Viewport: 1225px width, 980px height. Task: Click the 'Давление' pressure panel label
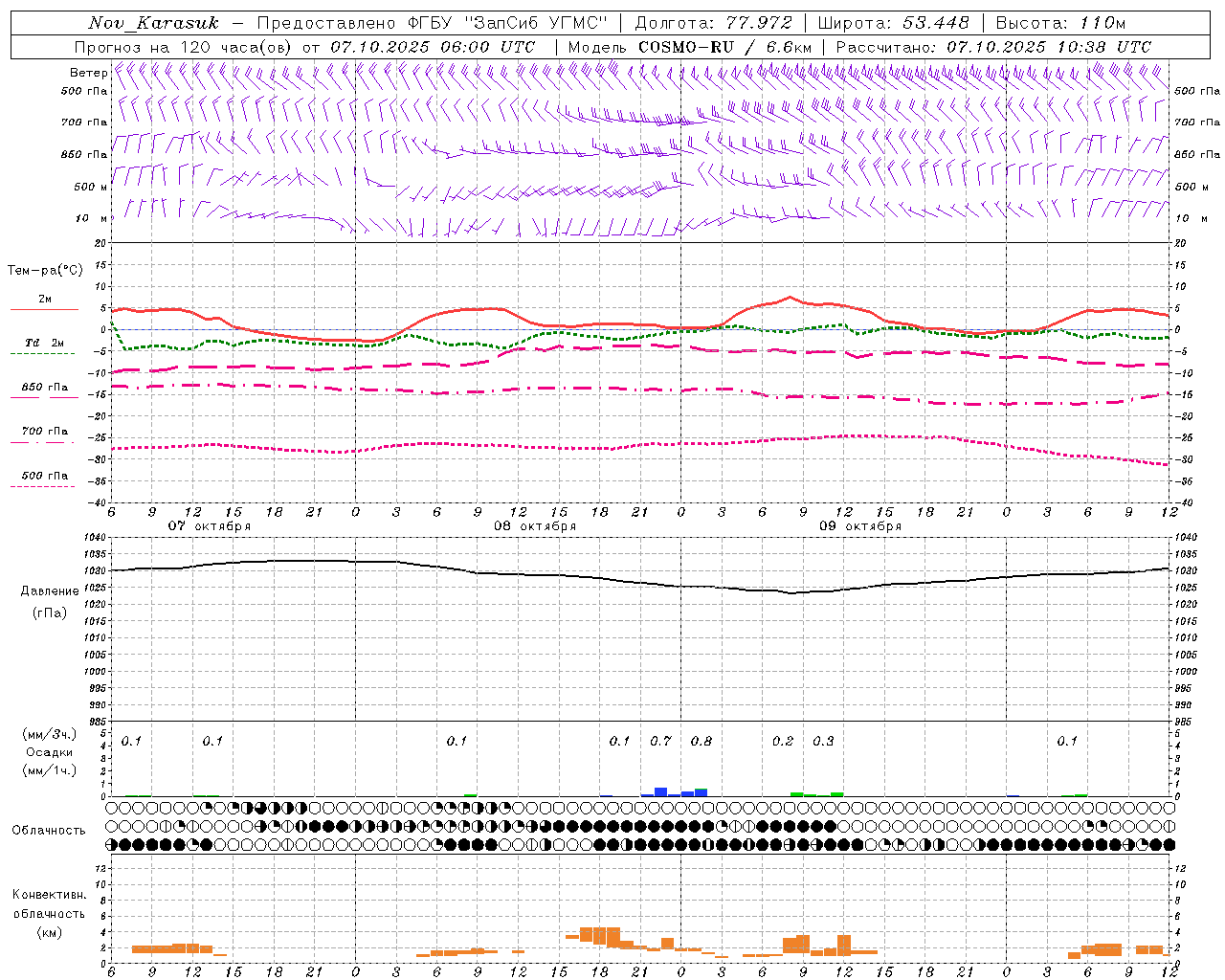pos(50,591)
